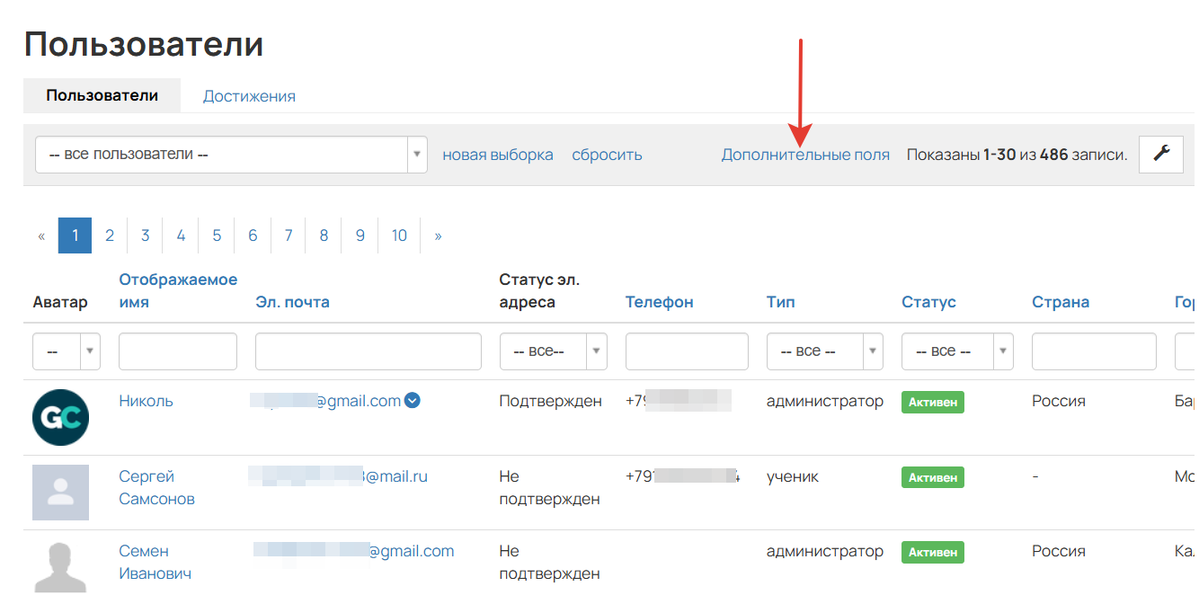Expand the Аватар filter dropdown
The image size is (1199, 604).
click(67, 352)
